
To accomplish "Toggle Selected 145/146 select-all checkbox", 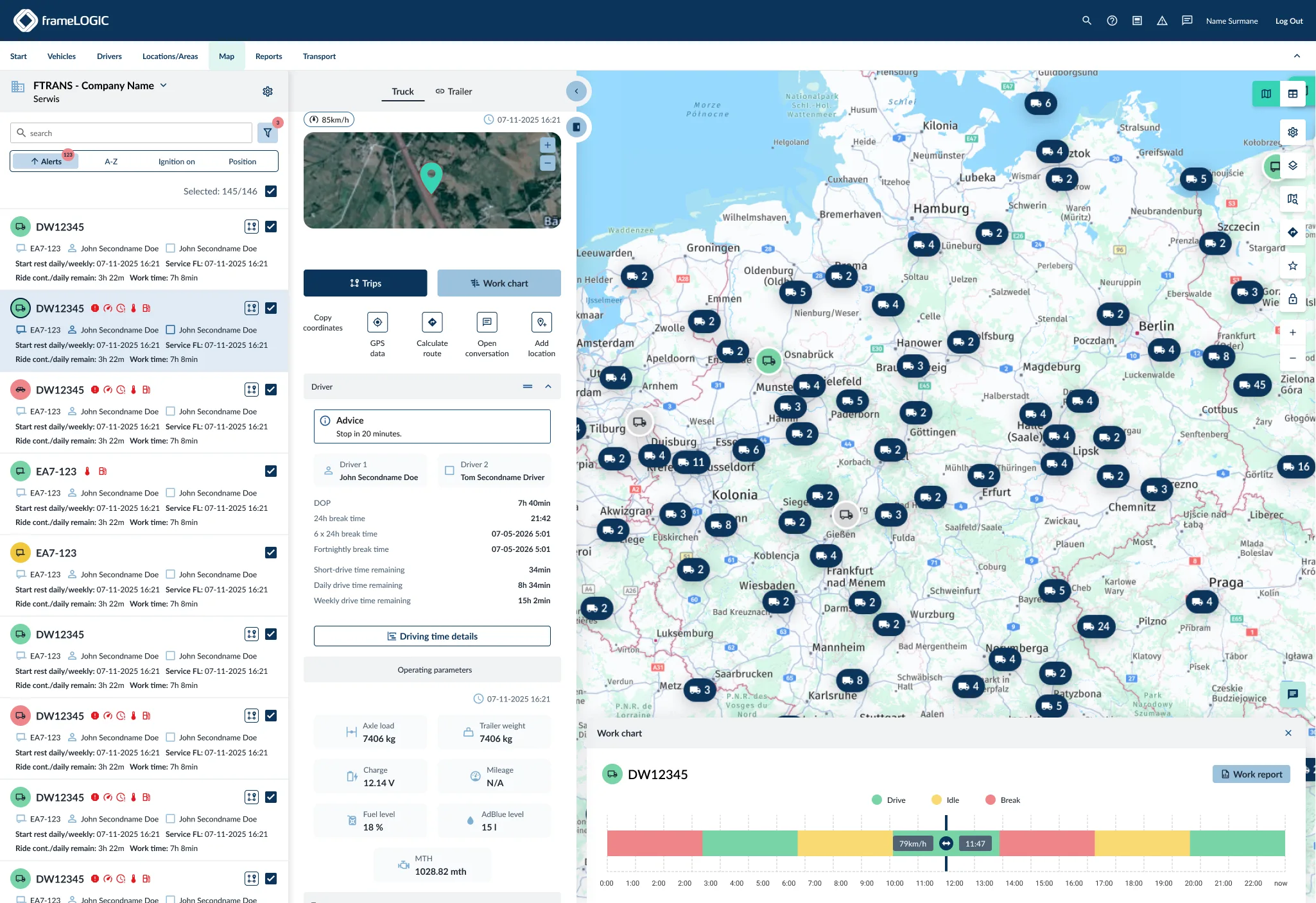I will (x=271, y=191).
